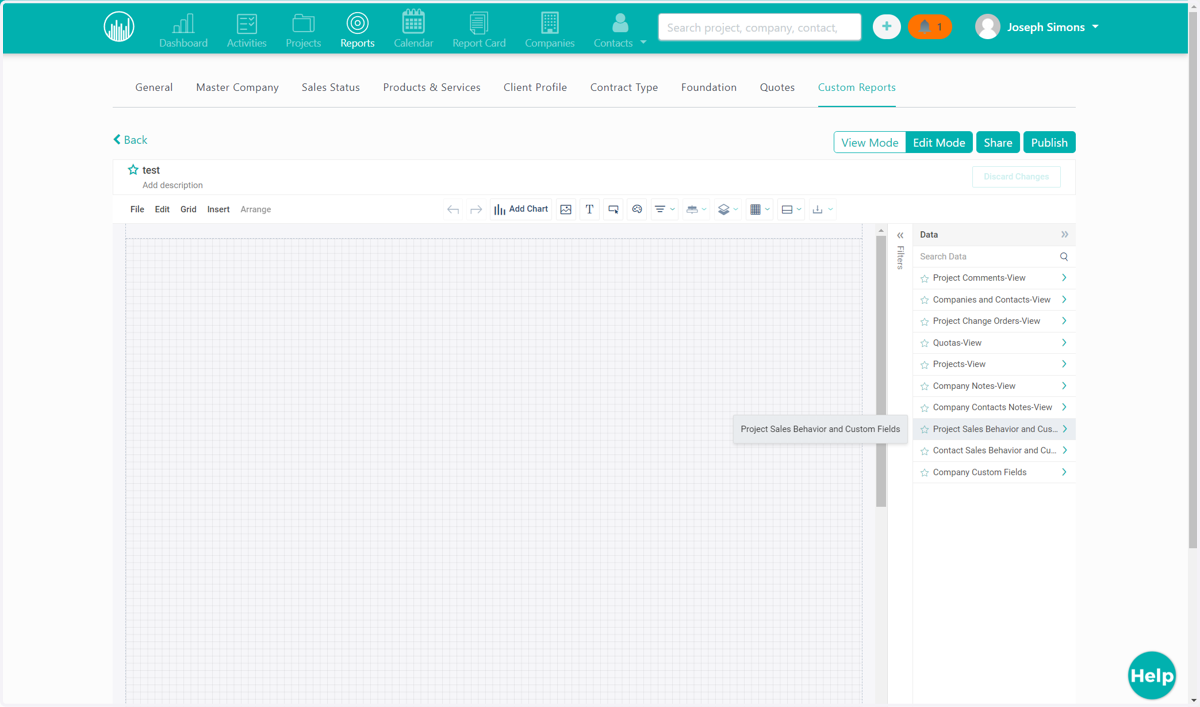The height and width of the screenshot is (707, 1200).
Task: Insert a text box with T icon
Action: [589, 209]
